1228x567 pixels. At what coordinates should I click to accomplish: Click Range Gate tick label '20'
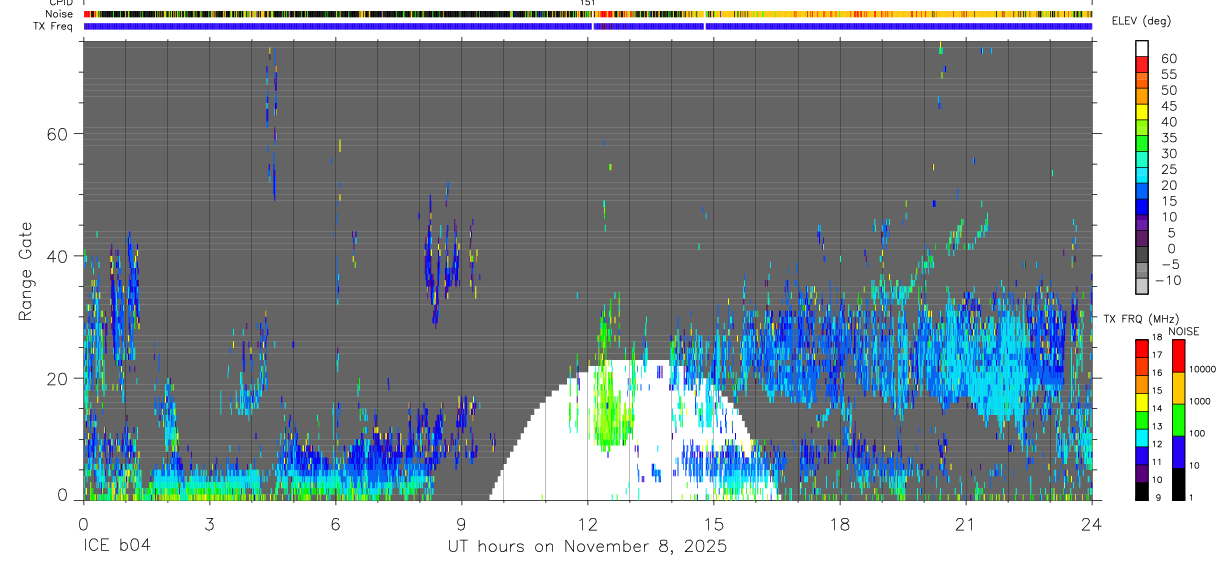coord(59,378)
